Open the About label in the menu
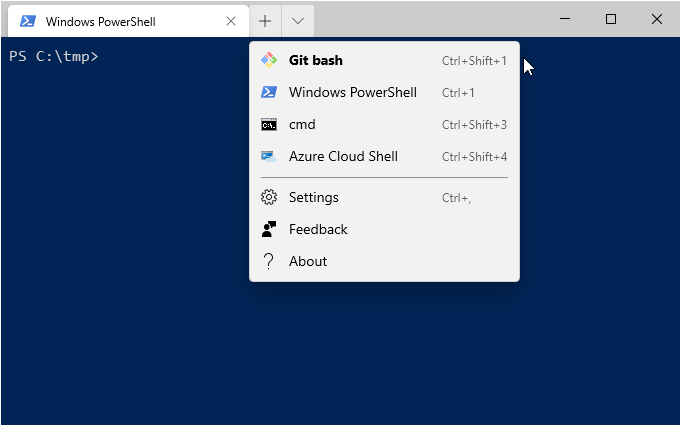The width and height of the screenshot is (681, 426). 308,261
